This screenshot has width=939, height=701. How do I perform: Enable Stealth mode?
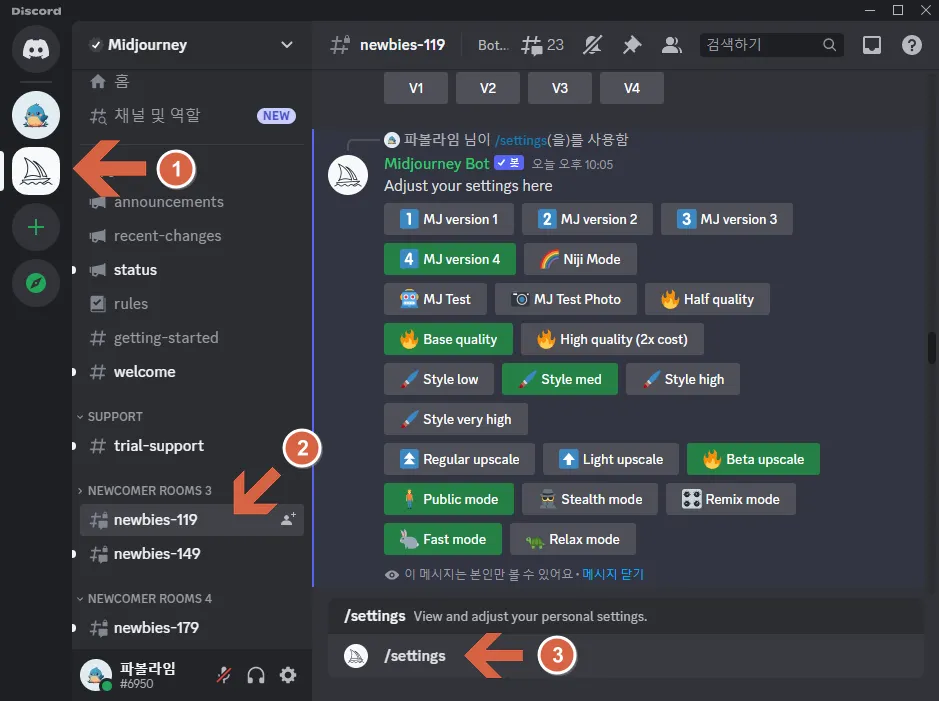pyautogui.click(x=590, y=499)
